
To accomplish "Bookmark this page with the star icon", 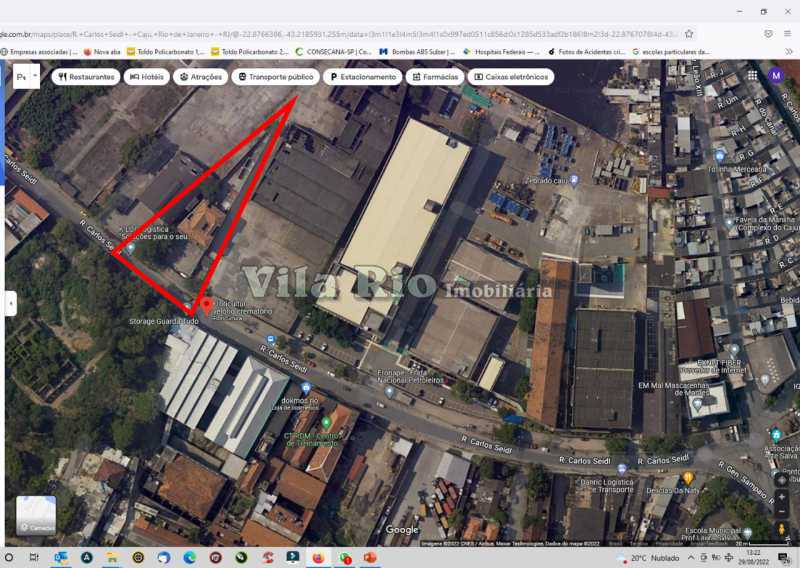I will 689,34.
